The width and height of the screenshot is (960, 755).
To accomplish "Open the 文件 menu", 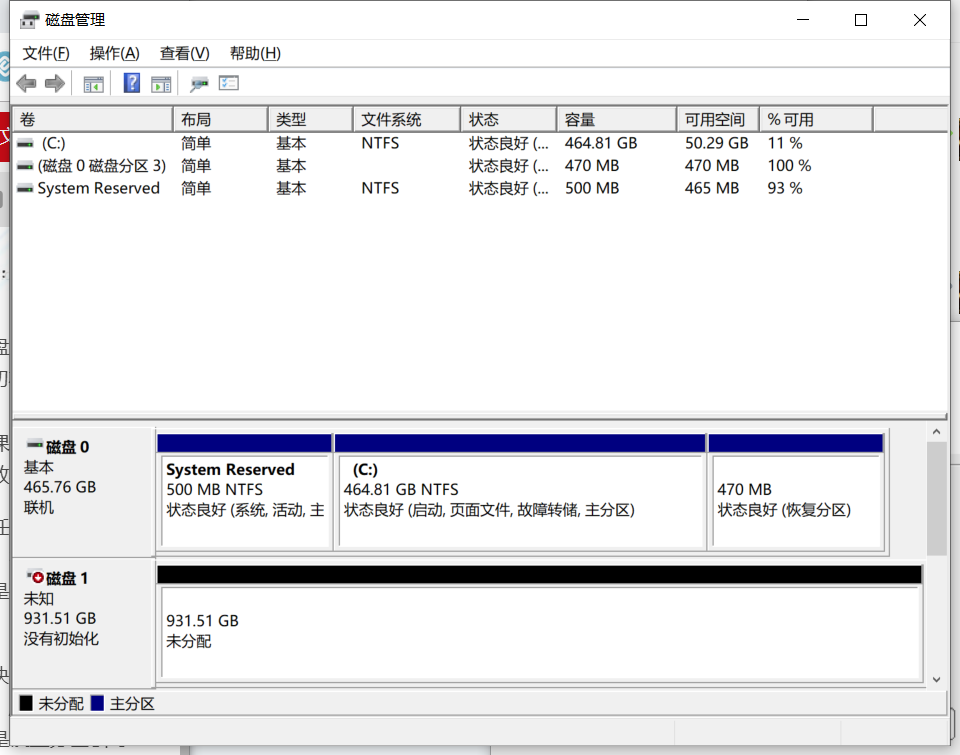I will pyautogui.click(x=45, y=53).
